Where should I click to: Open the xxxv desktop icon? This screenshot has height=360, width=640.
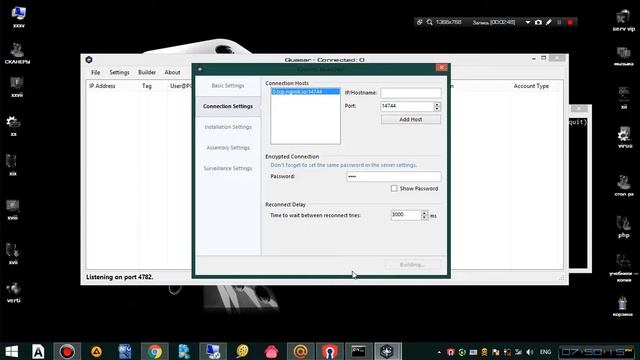point(18,17)
